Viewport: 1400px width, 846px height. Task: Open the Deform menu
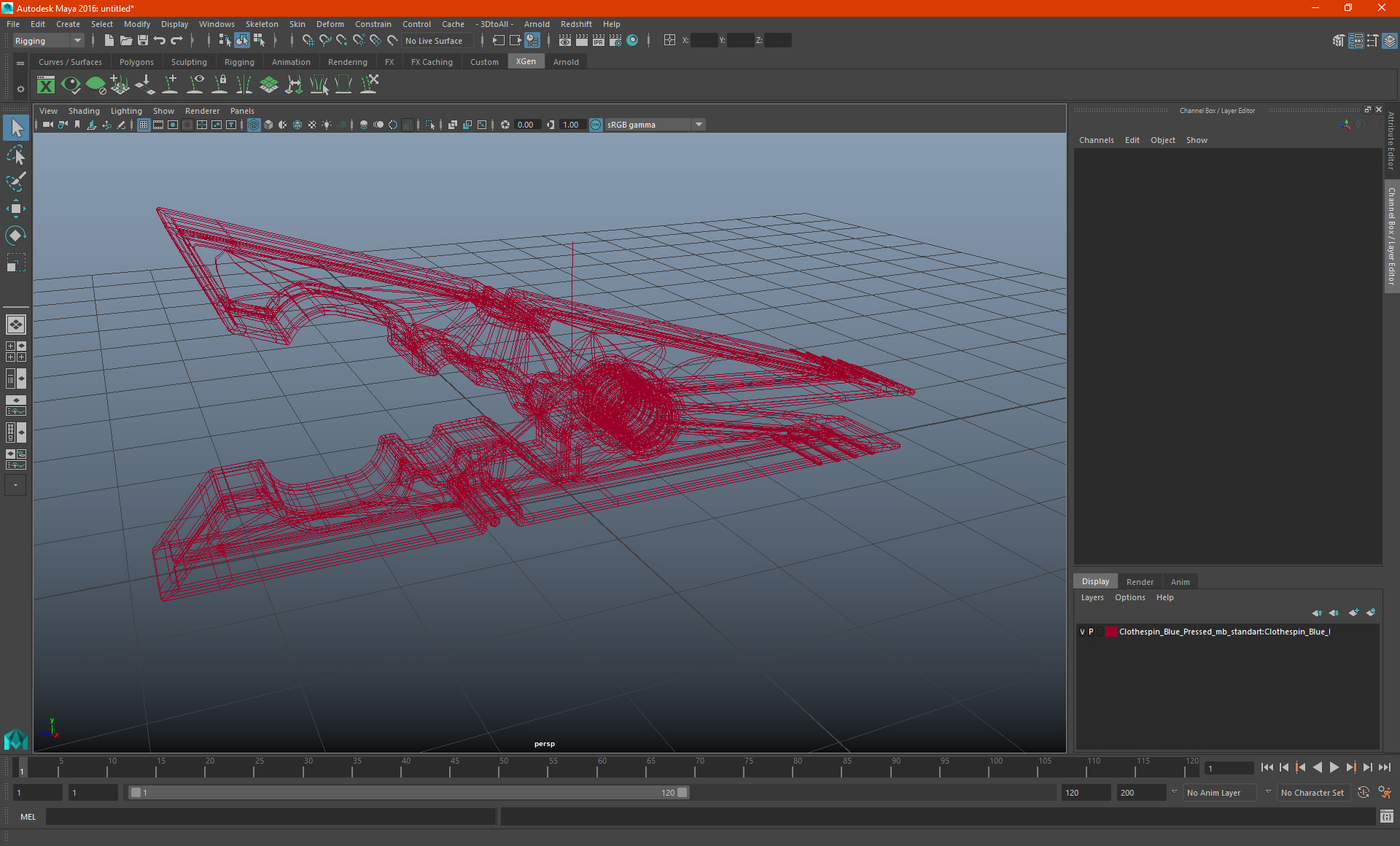pos(330,24)
